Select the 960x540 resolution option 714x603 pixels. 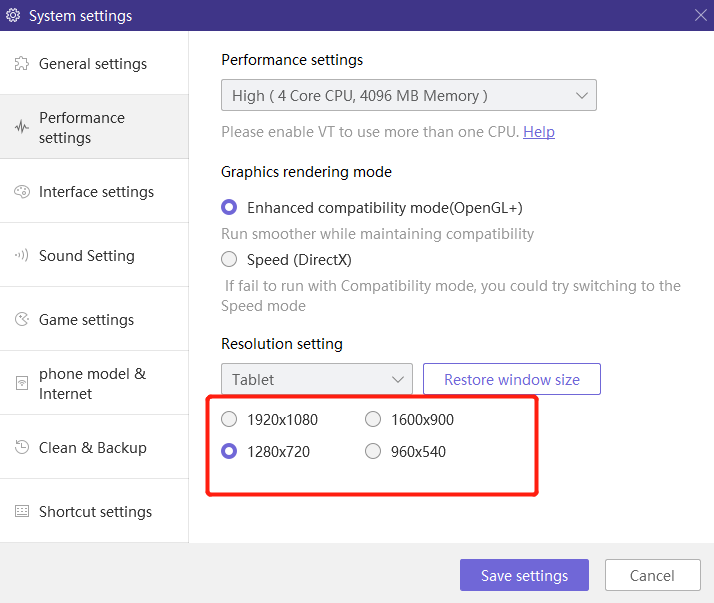click(x=373, y=452)
